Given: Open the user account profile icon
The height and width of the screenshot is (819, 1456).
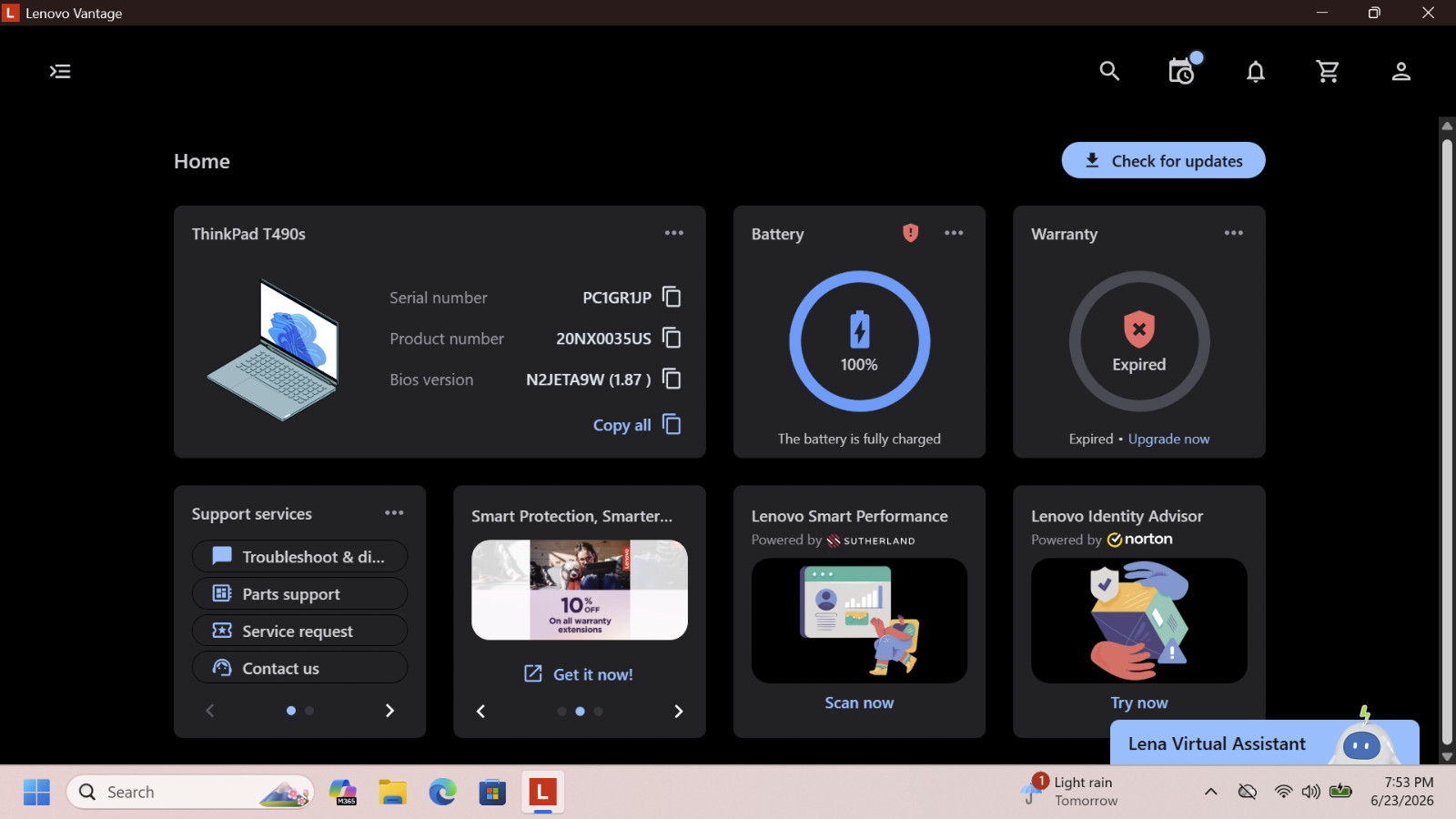Looking at the screenshot, I should [x=1400, y=71].
